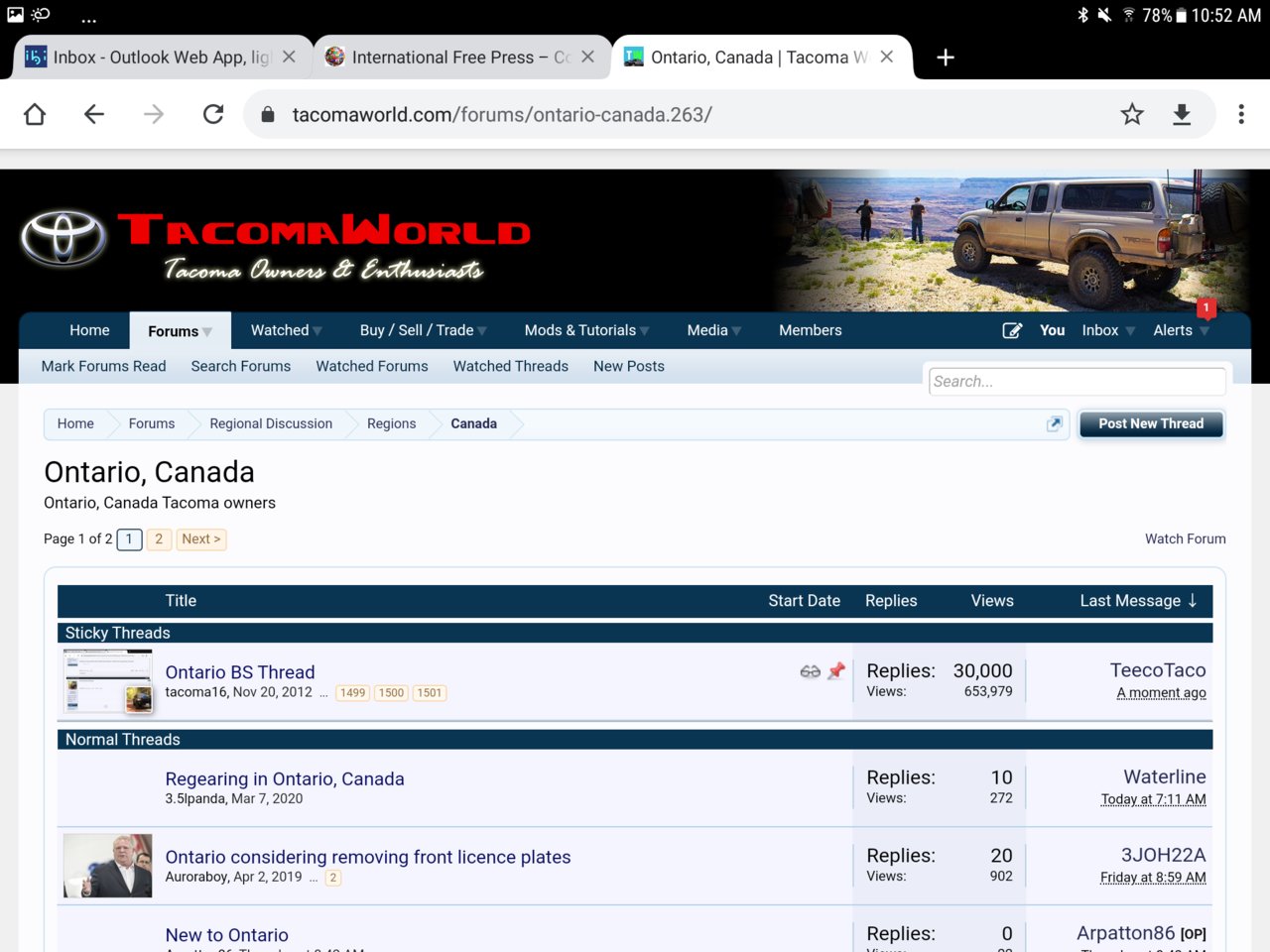Open New Posts link
This screenshot has width=1270, height=952.
(629, 366)
